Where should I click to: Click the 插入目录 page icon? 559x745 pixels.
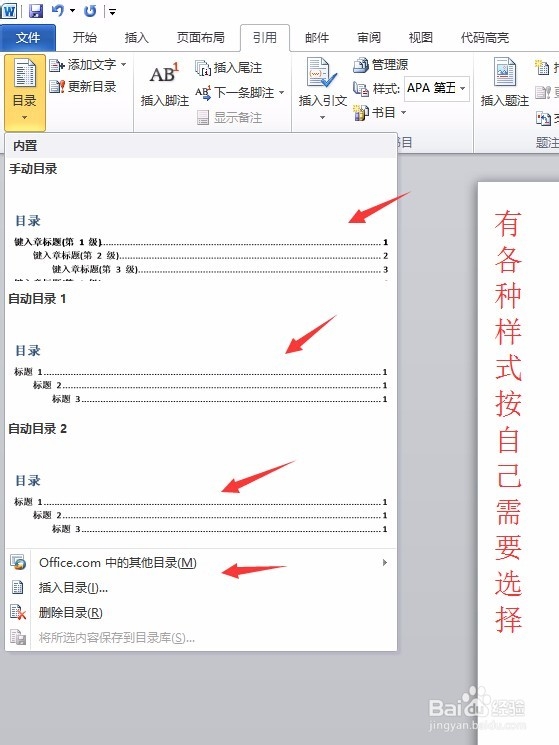[18, 587]
